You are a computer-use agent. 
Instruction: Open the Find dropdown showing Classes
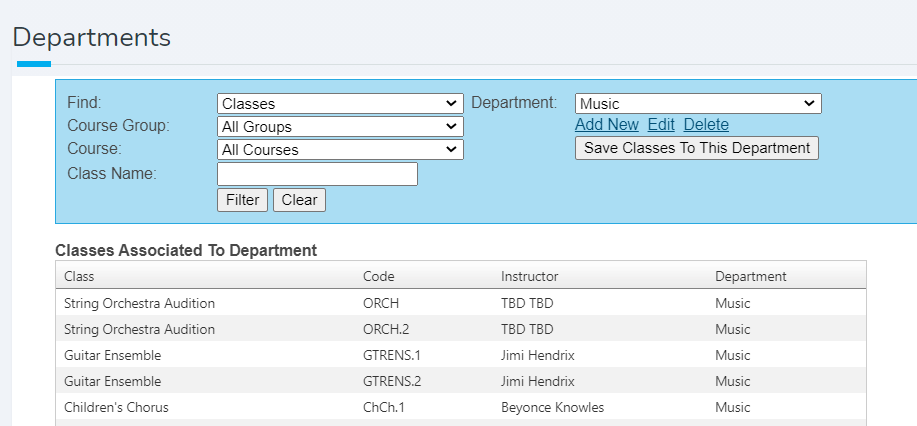[340, 104]
